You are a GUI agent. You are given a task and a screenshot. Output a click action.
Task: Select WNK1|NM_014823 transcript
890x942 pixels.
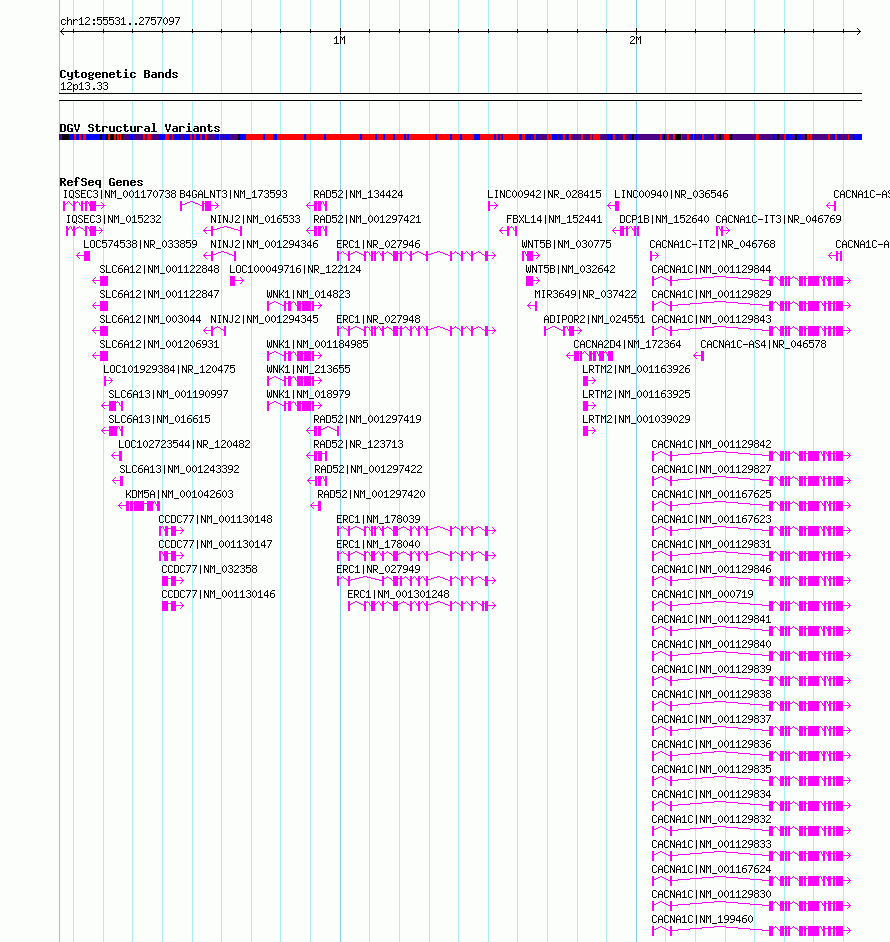(x=308, y=294)
